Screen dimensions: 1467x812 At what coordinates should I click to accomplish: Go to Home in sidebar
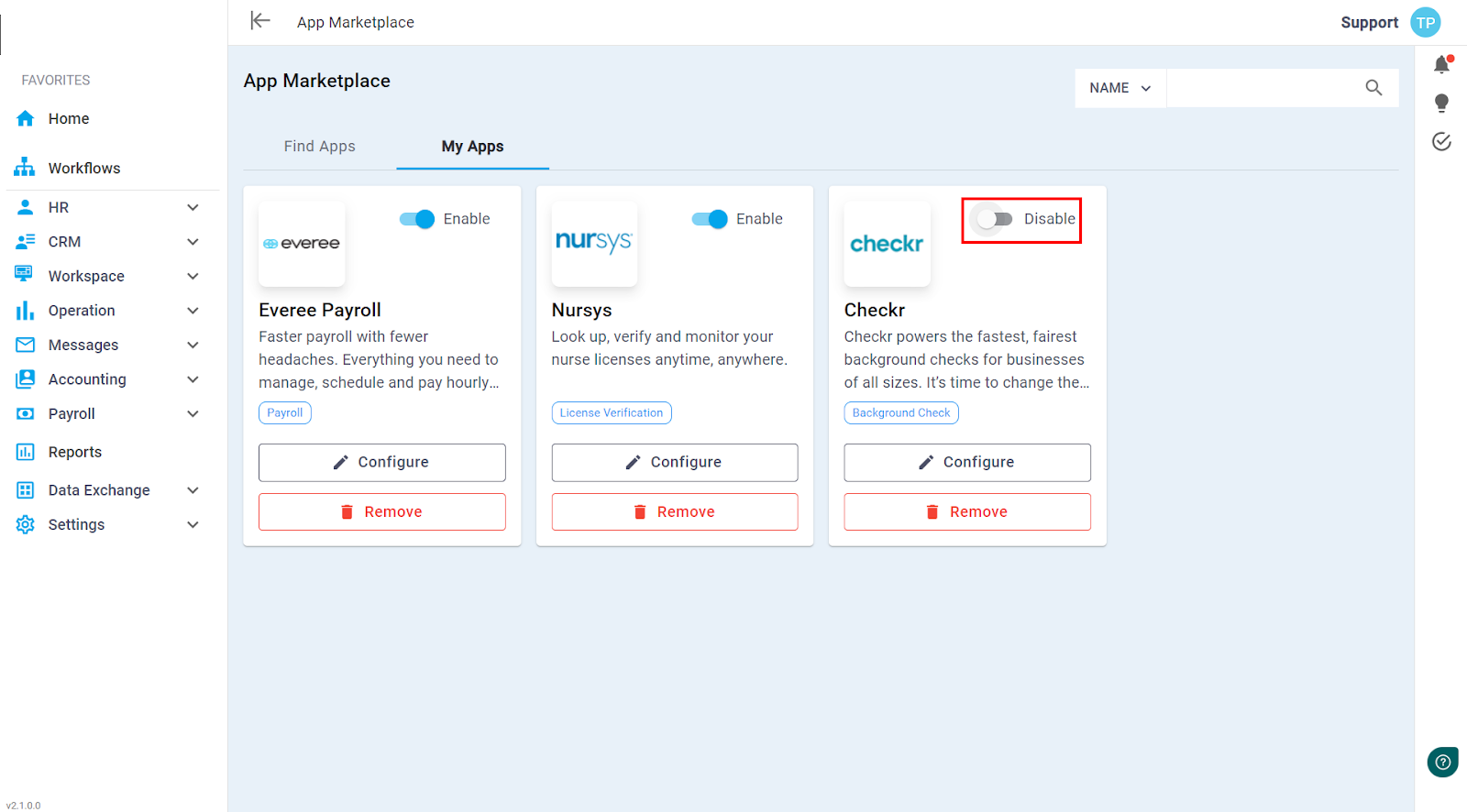[69, 118]
